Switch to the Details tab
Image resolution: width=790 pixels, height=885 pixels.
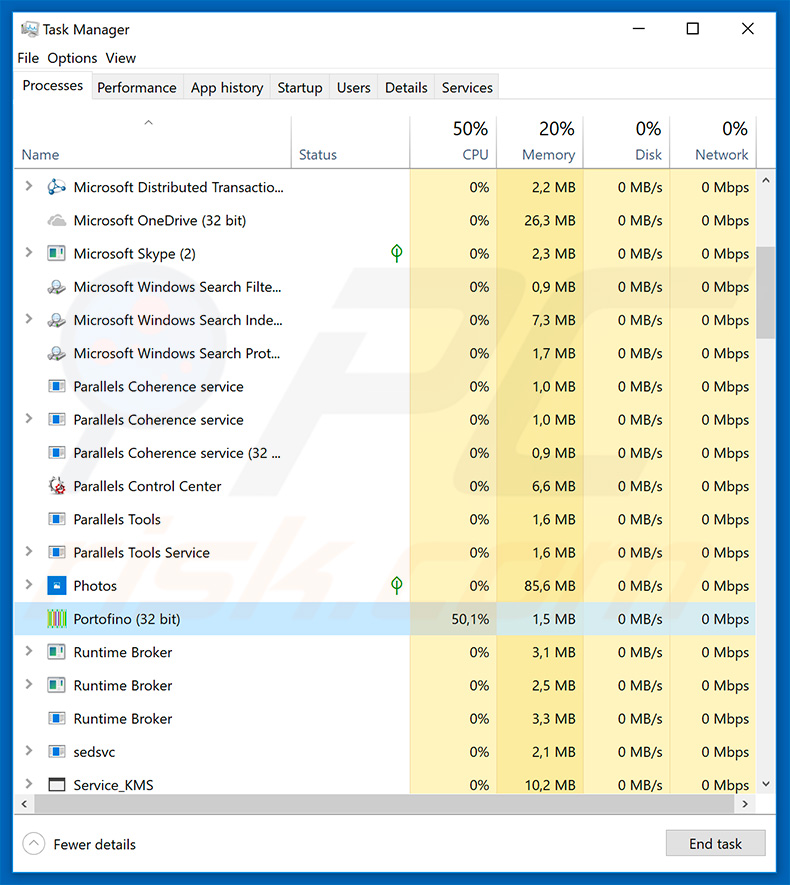tap(406, 87)
